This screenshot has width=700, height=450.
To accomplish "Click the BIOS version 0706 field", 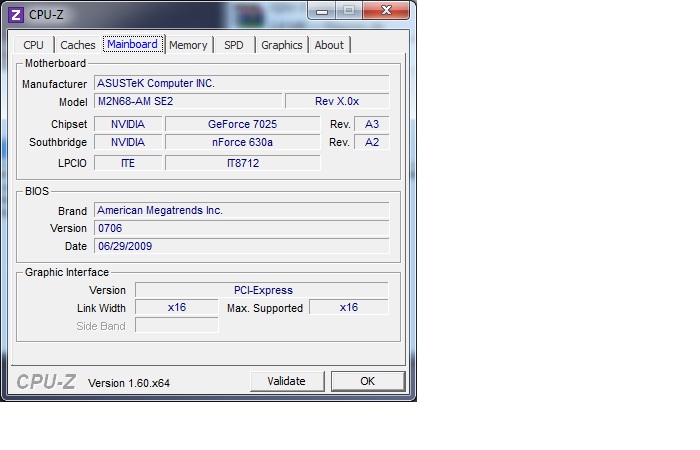I will [x=242, y=228].
